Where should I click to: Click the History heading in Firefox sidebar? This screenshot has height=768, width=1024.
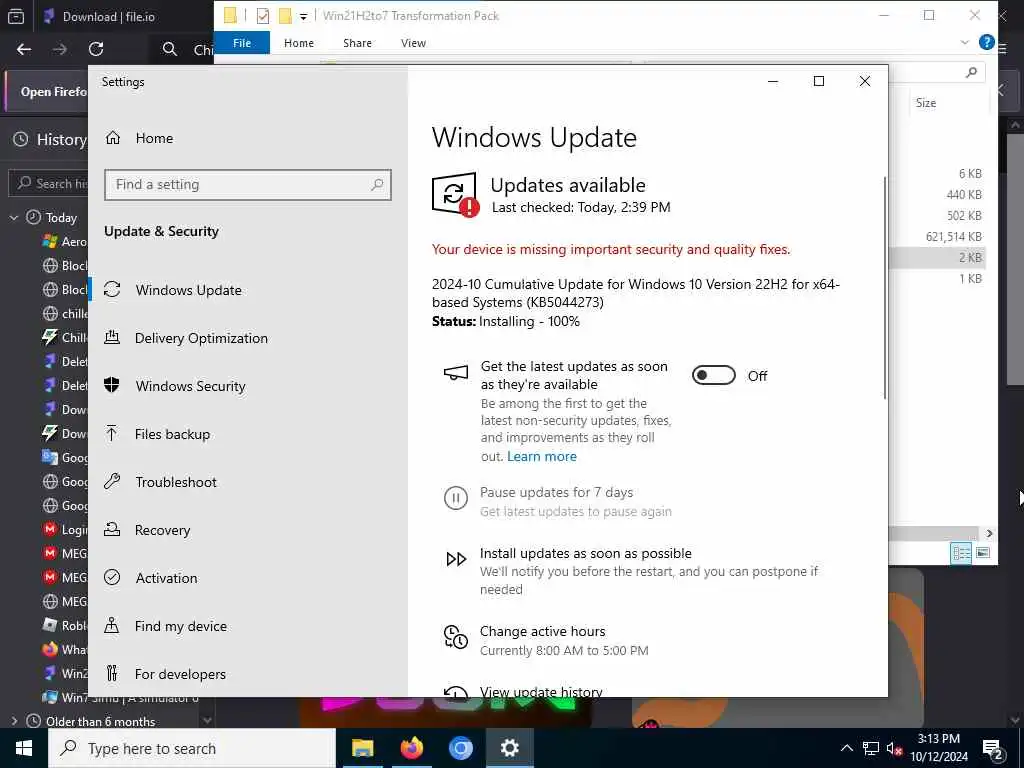click(61, 139)
